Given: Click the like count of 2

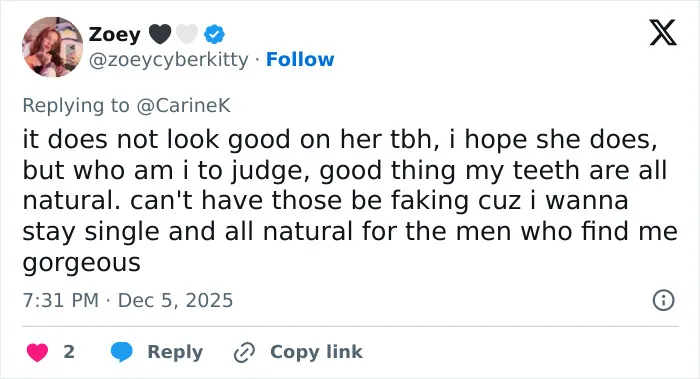Looking at the screenshot, I should tap(69, 352).
